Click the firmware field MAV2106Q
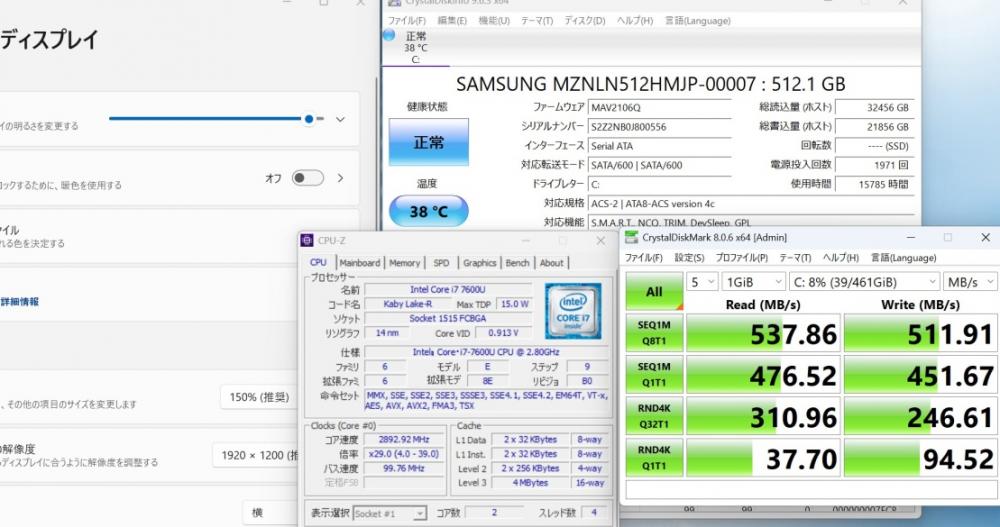The image size is (1000, 527). click(x=659, y=108)
